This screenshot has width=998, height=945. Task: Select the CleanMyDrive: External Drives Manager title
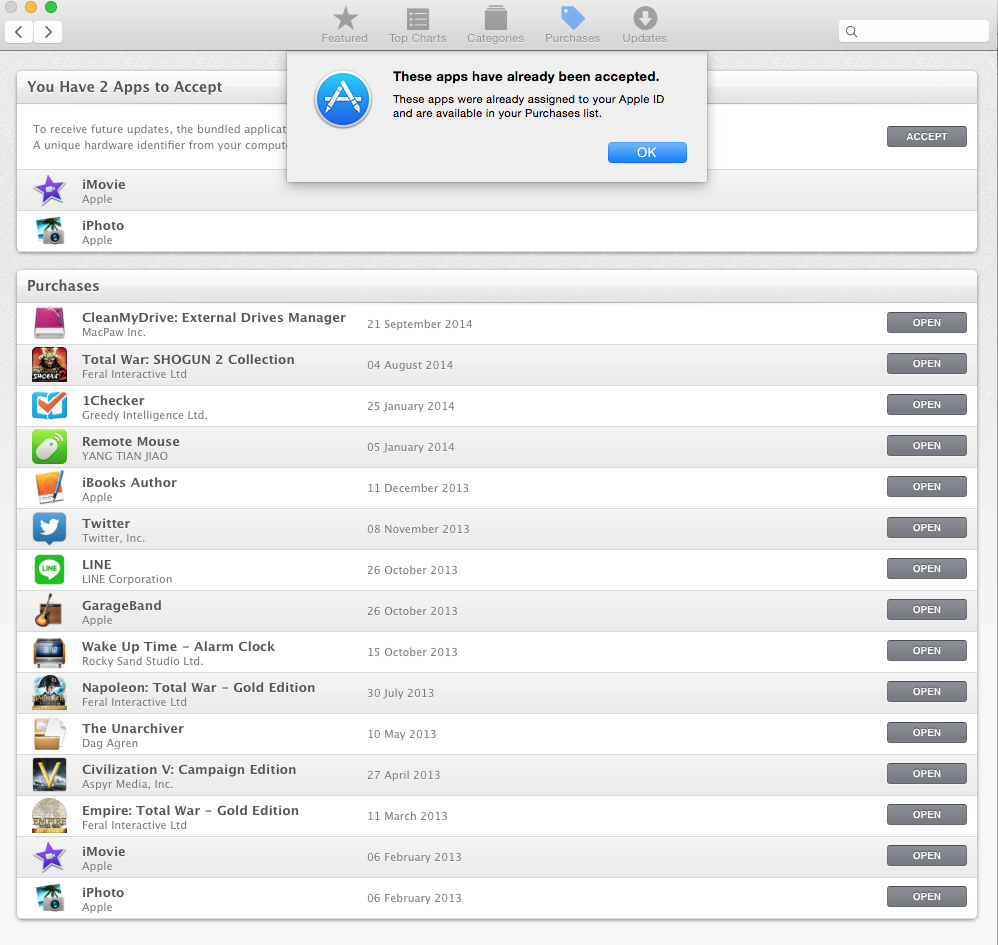pyautogui.click(x=214, y=318)
